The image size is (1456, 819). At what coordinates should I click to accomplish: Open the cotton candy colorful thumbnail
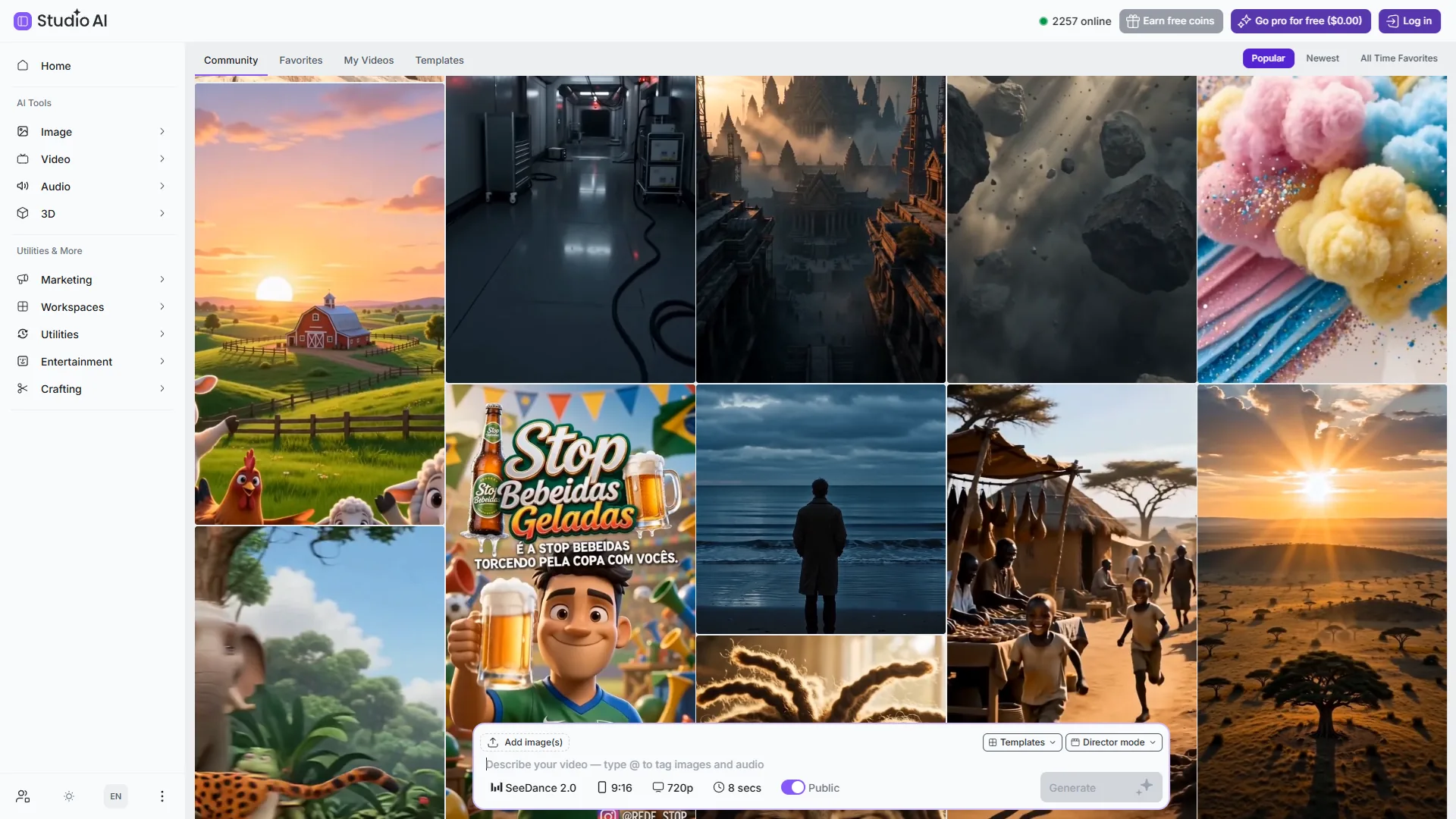[x=1322, y=229]
